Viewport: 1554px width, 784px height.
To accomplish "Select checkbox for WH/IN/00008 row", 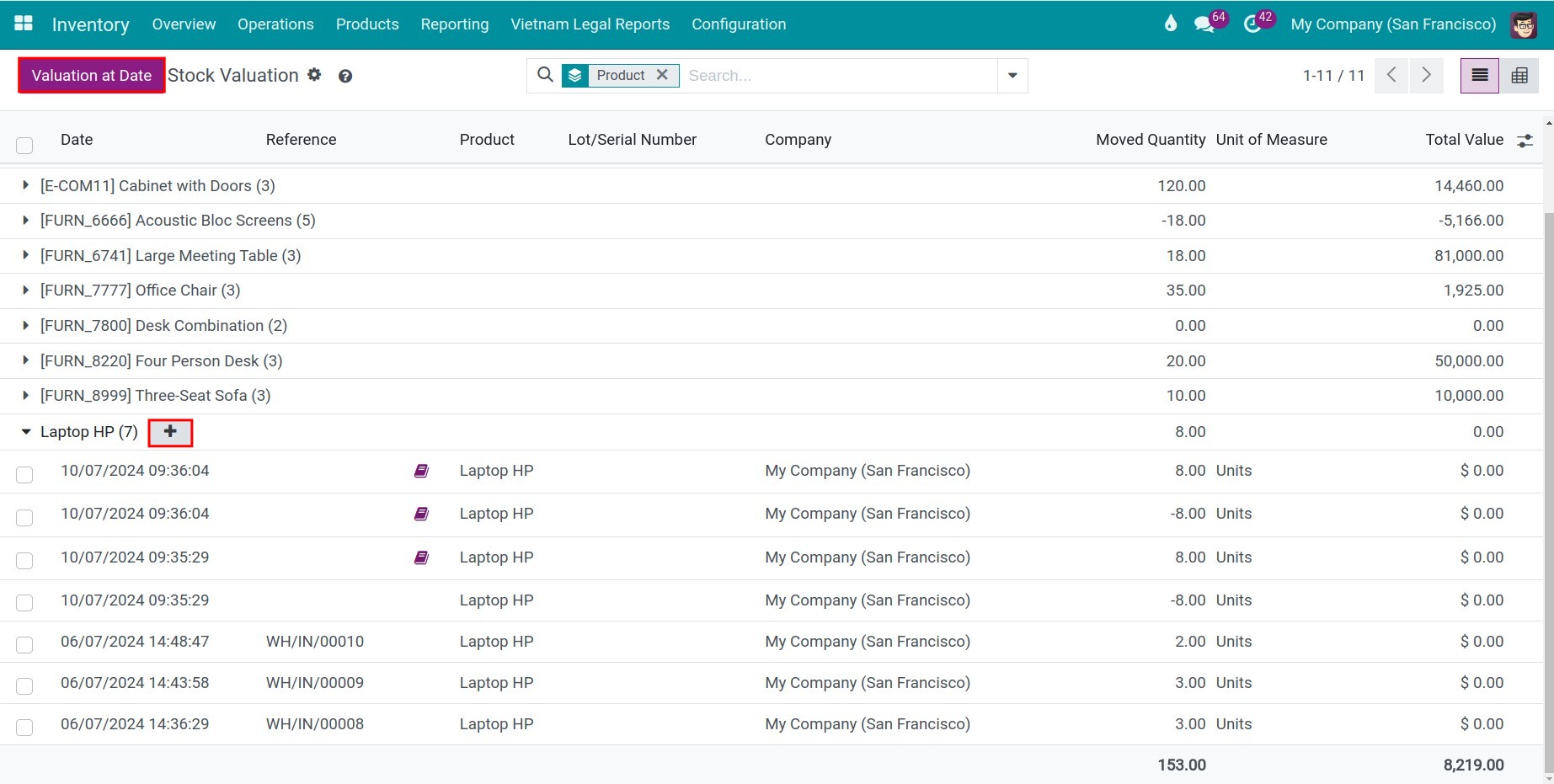I will tap(24, 728).
